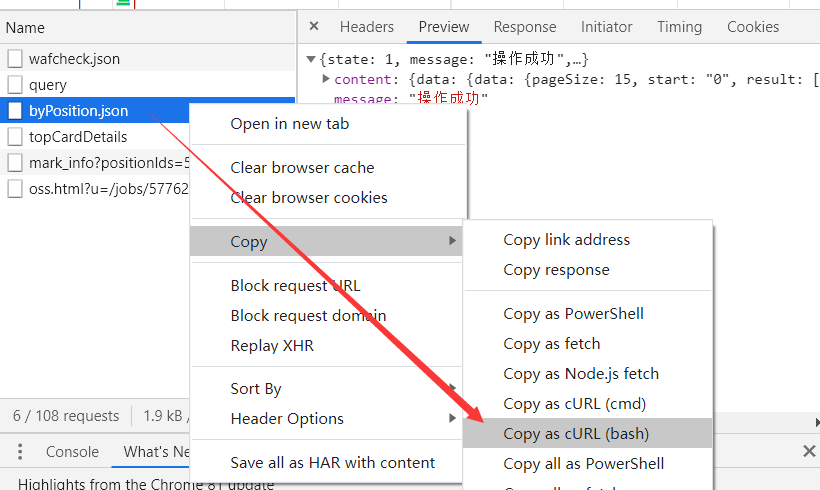820x490 pixels.
Task: Close the request details panel
Action: point(314,27)
